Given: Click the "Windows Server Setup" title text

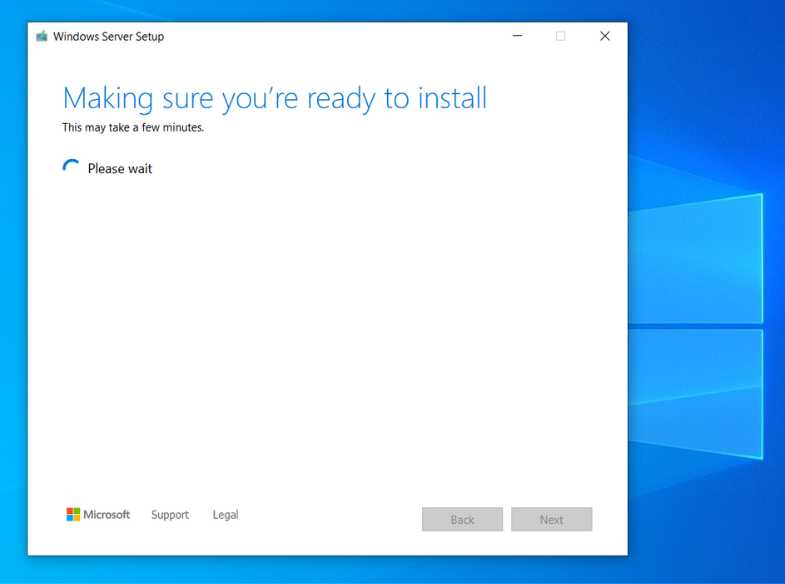Looking at the screenshot, I should (x=108, y=37).
